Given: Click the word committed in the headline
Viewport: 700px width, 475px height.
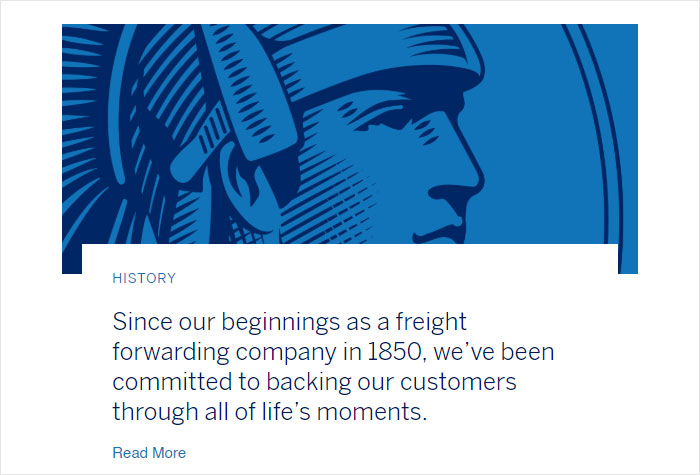Looking at the screenshot, I should tap(172, 382).
